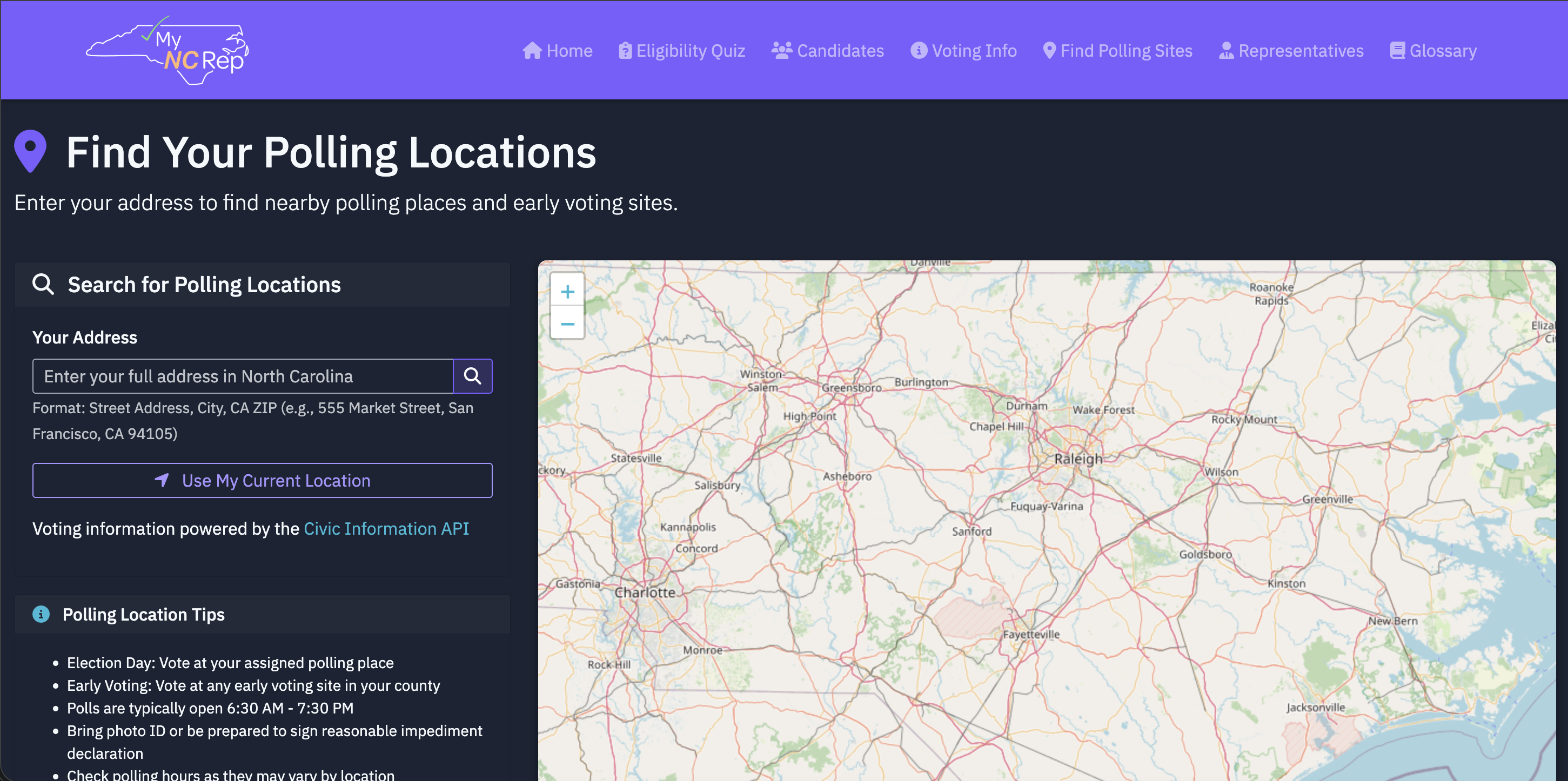Image resolution: width=1568 pixels, height=781 pixels.
Task: Go to the Voting Info page
Action: (974, 50)
